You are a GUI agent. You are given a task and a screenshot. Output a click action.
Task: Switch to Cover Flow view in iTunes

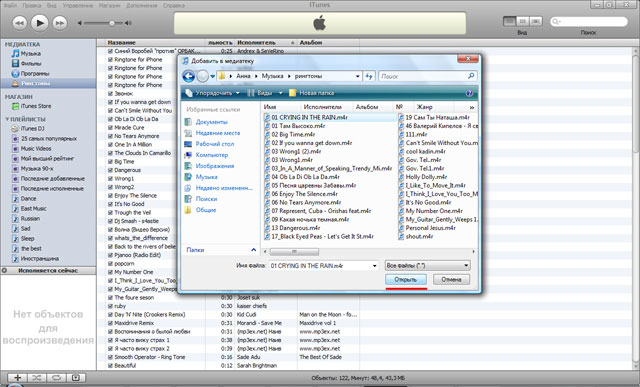536,21
